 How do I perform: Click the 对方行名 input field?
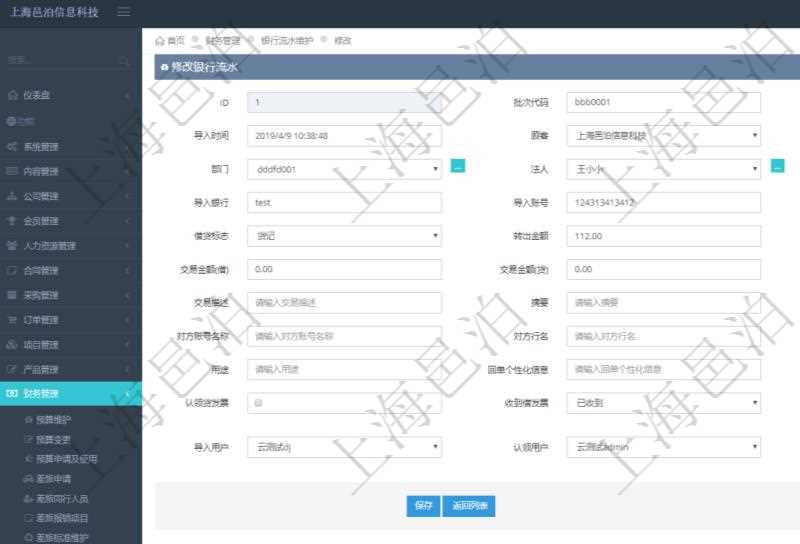point(663,336)
